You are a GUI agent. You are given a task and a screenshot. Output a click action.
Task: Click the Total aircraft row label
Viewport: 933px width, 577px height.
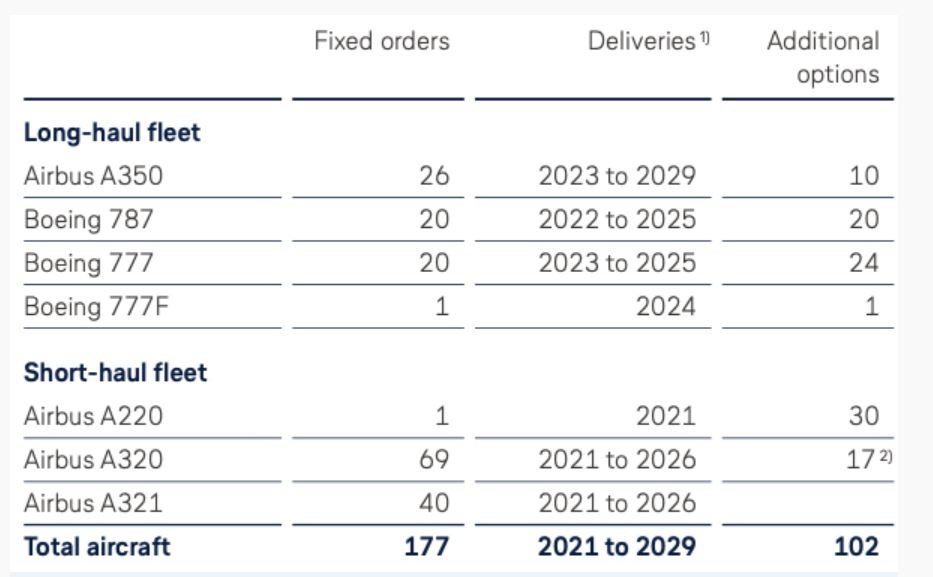[97, 547]
